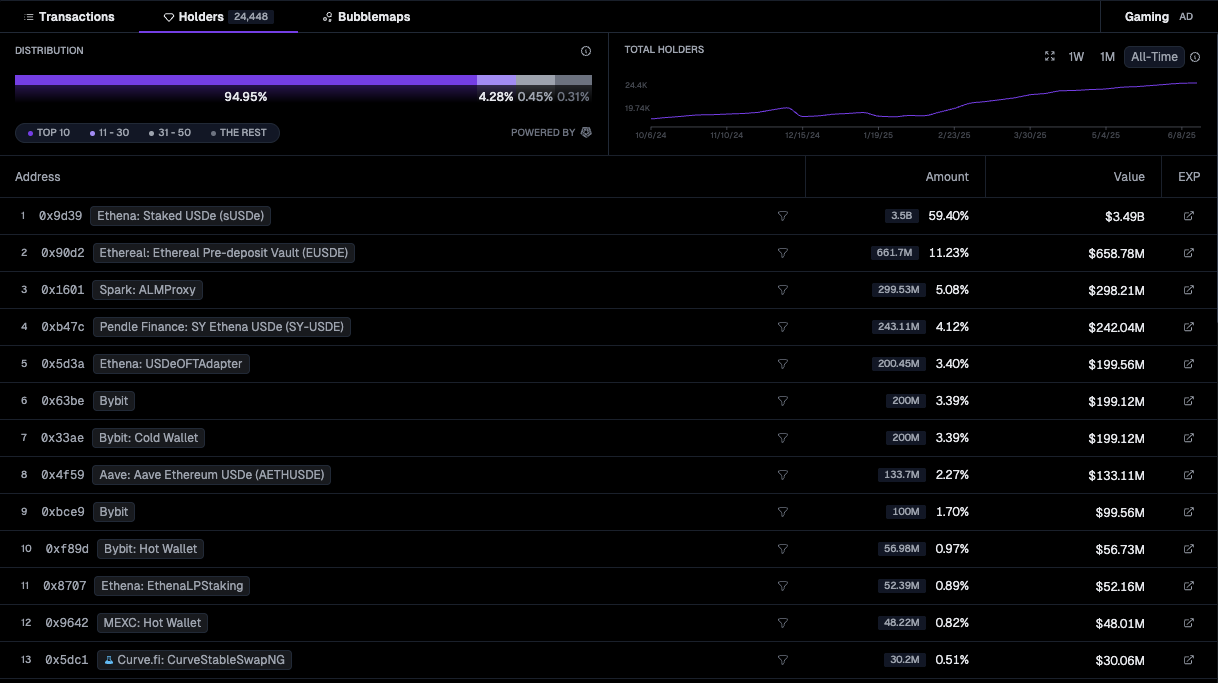
Task: Filter by Ethena: EthenaLPStaking row funnel
Action: pyautogui.click(x=783, y=586)
